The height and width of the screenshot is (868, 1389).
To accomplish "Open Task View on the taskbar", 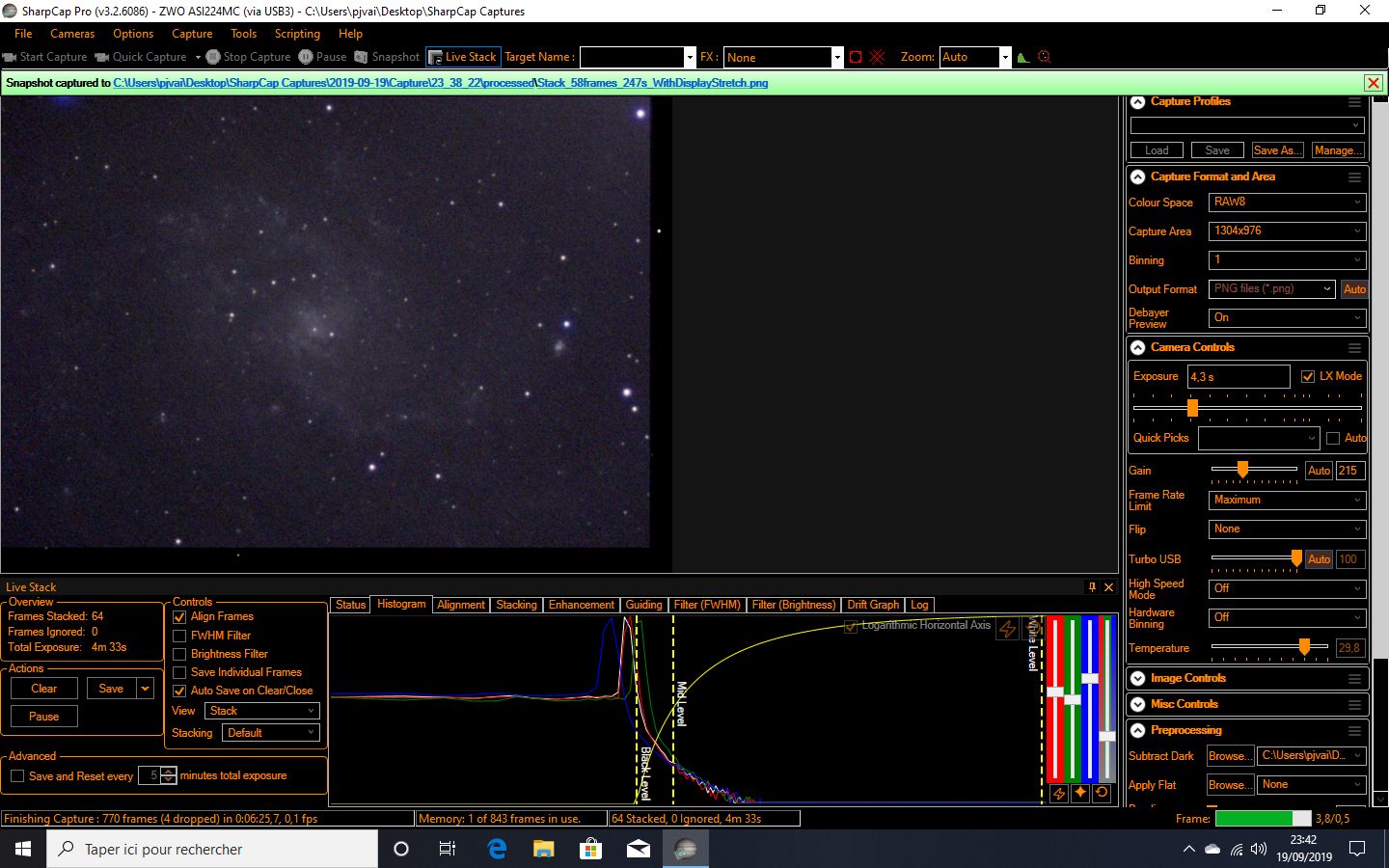I will point(448,849).
